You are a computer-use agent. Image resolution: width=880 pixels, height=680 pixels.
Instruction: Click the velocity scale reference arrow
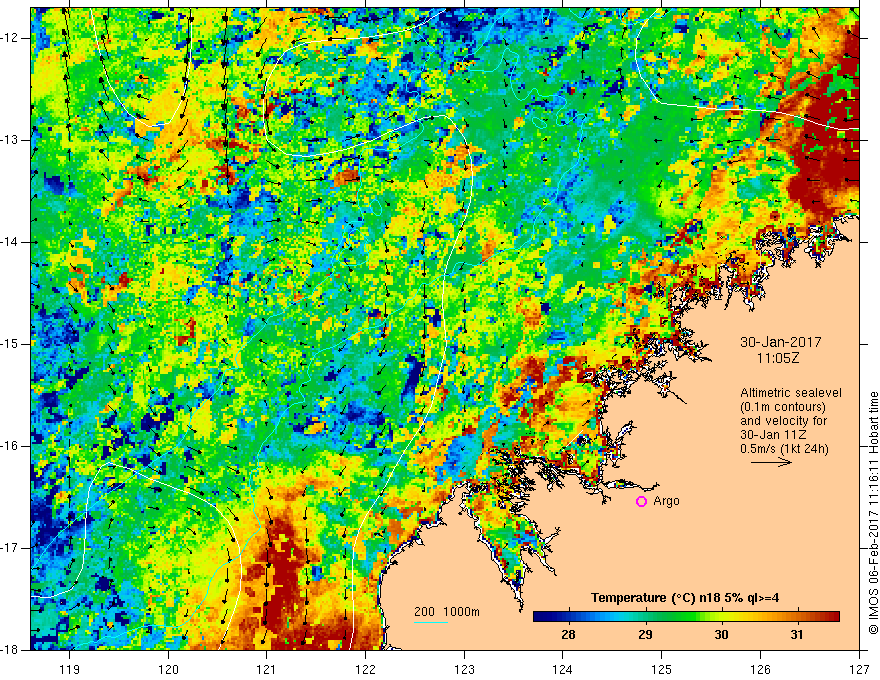(771, 462)
